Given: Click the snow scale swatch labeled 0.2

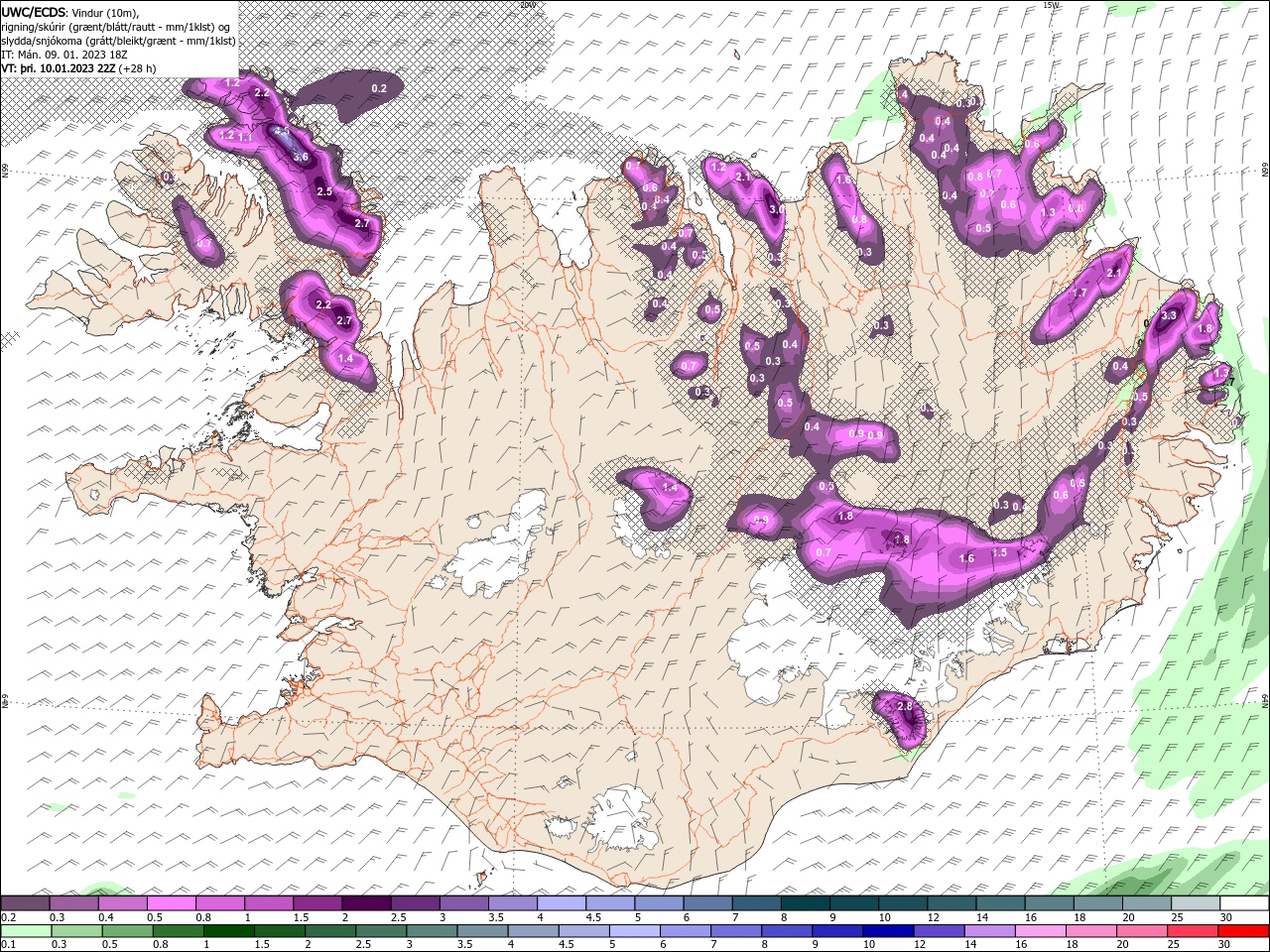Looking at the screenshot, I should click(25, 902).
